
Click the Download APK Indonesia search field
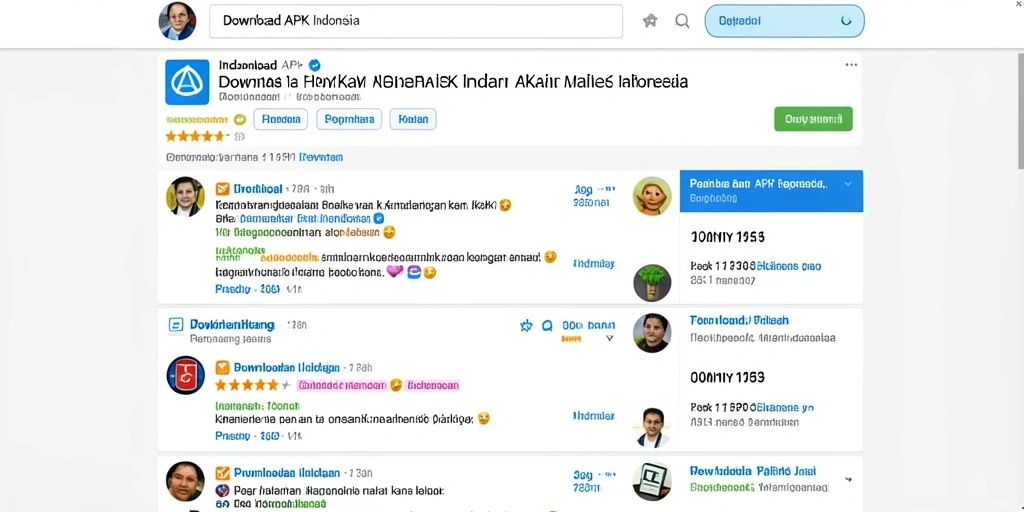[416, 21]
